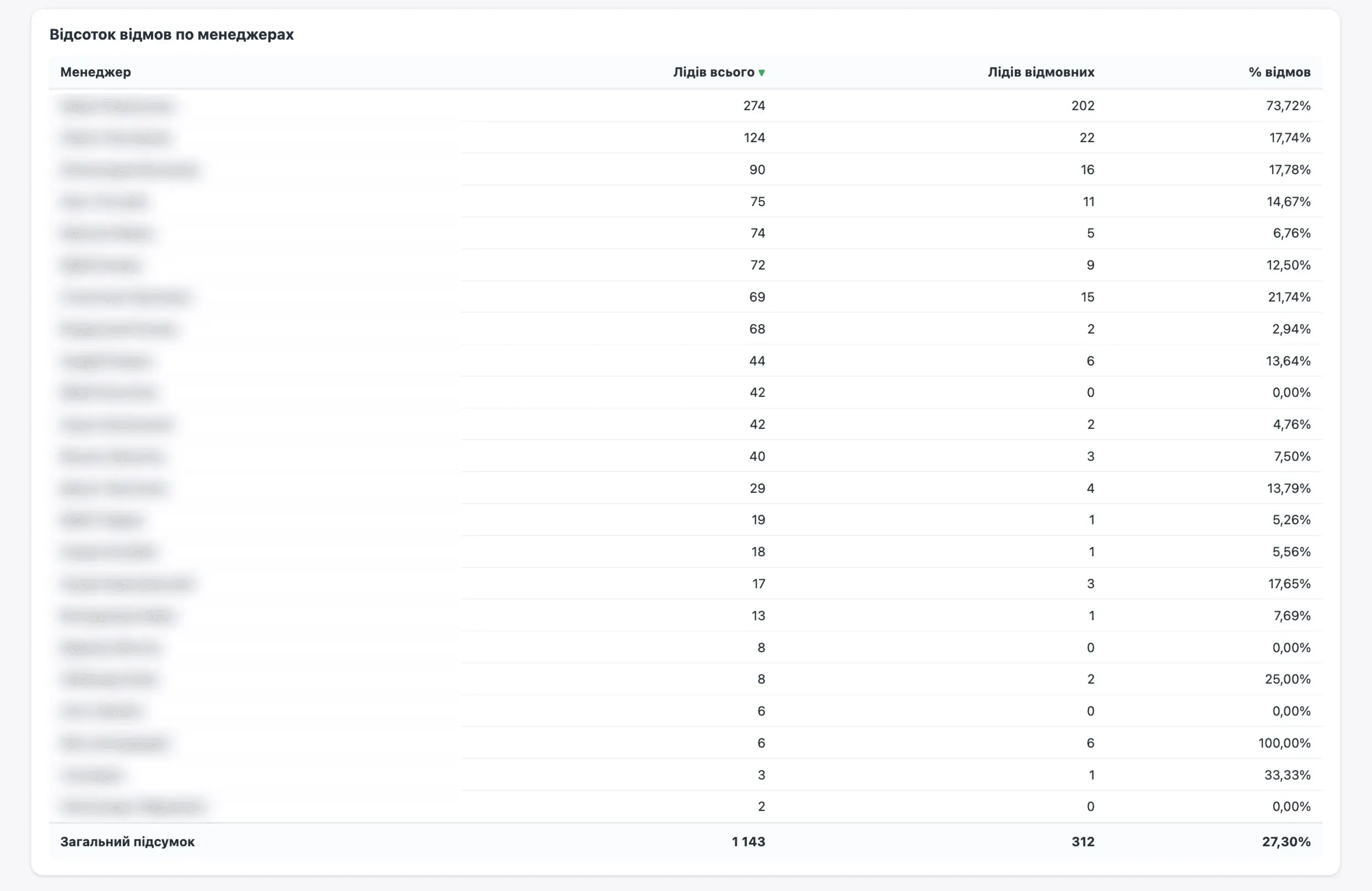Sort by the Лідів відмовних column header
This screenshot has width=1372, height=891.
(1041, 72)
